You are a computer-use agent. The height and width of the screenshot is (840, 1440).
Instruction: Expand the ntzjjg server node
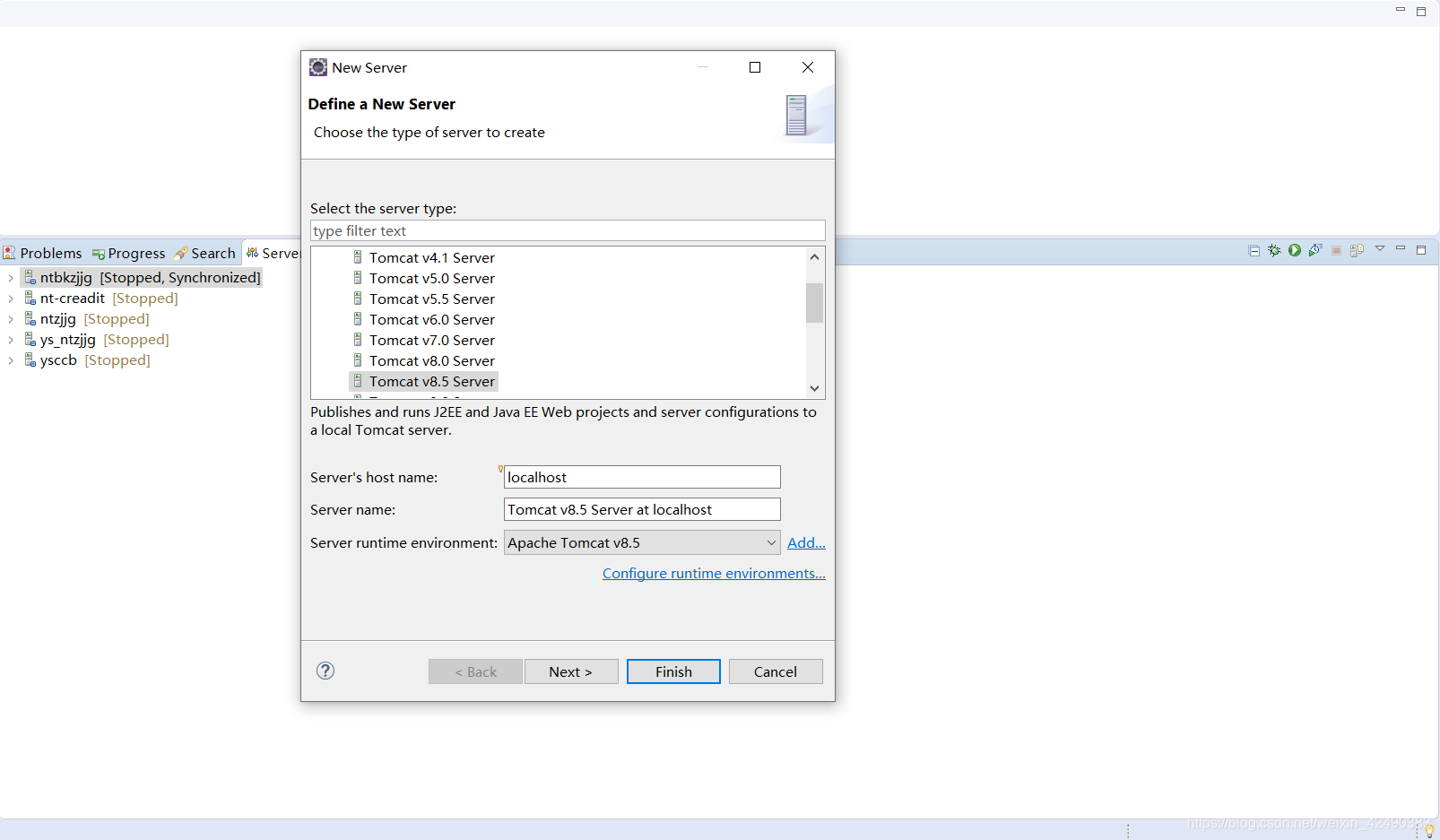(x=11, y=319)
